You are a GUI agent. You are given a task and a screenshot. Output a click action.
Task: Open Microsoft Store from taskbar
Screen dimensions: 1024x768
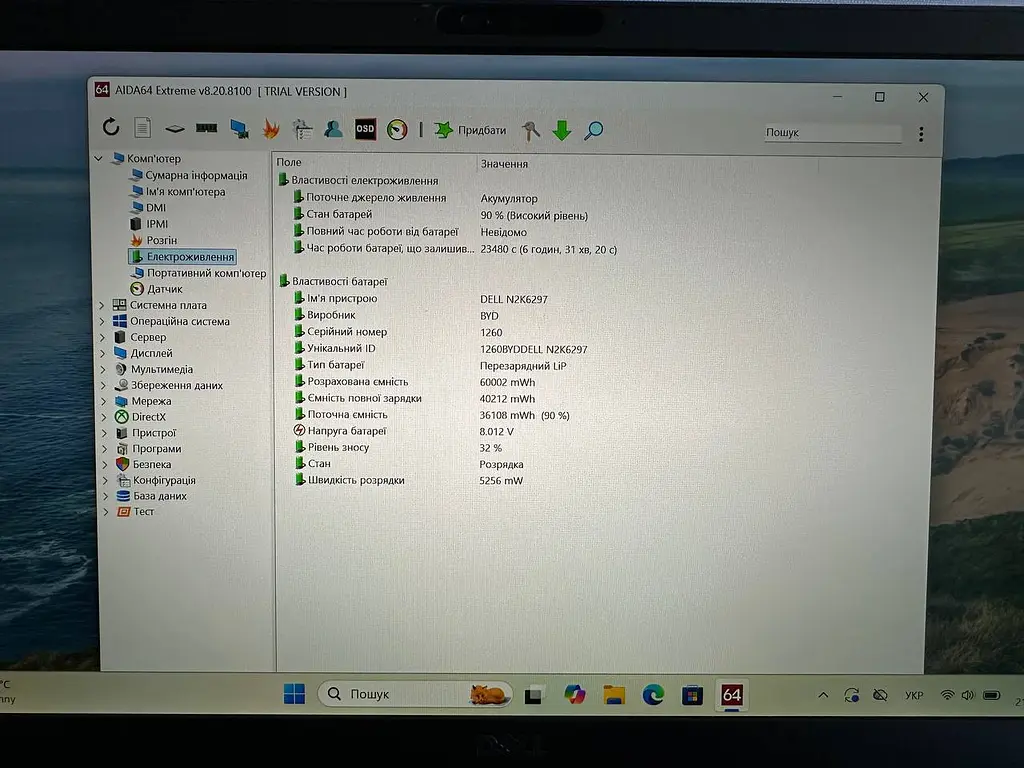692,695
